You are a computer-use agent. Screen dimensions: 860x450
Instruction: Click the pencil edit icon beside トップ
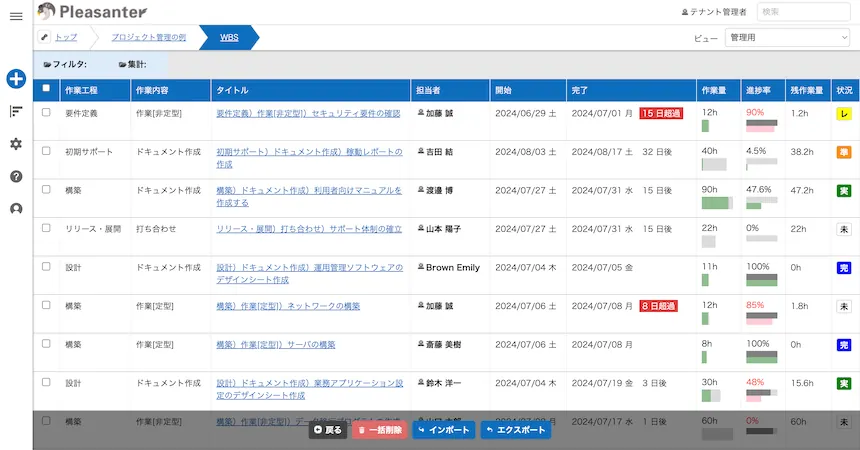click(x=44, y=37)
